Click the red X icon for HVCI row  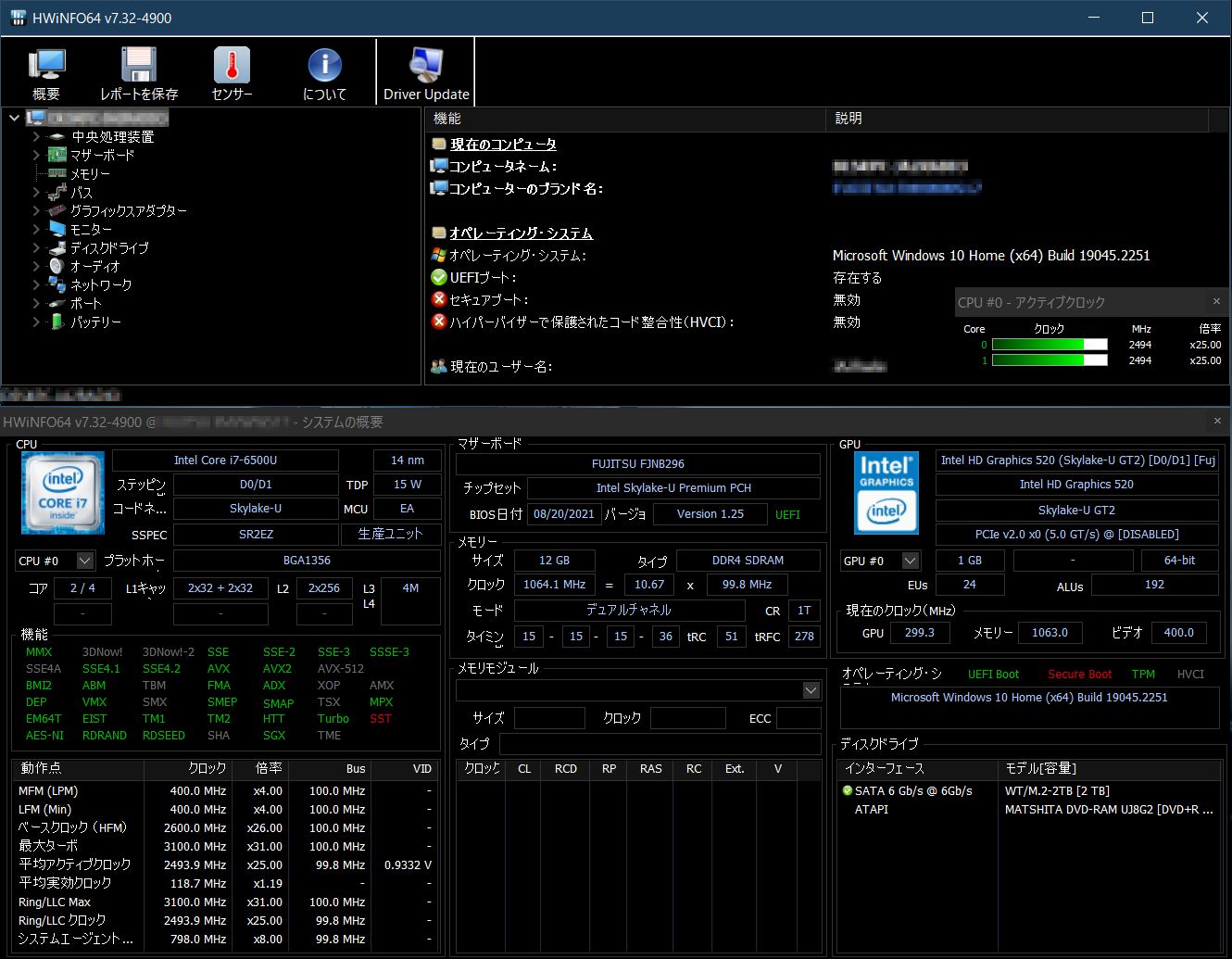[x=439, y=322]
